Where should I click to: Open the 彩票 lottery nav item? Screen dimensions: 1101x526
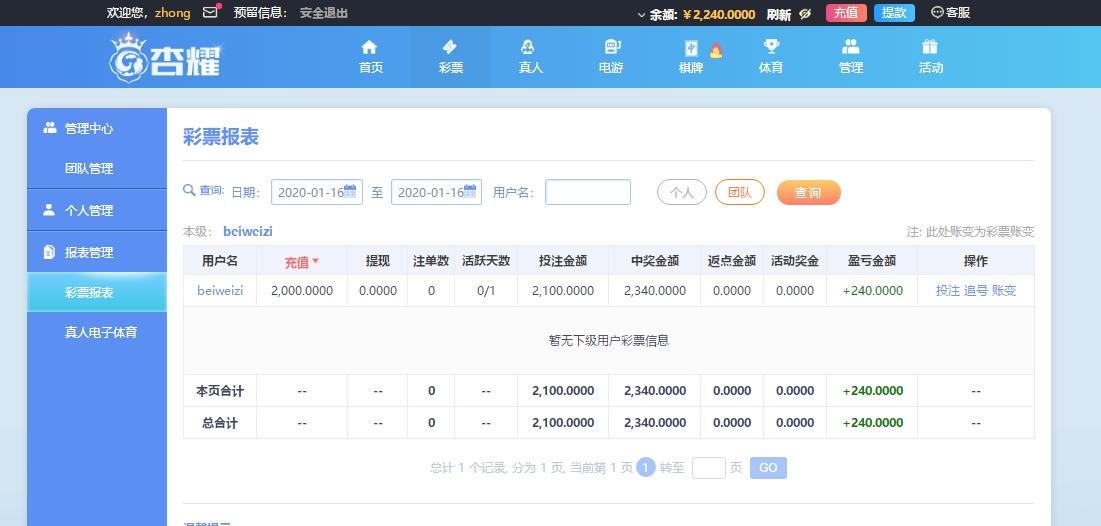(x=451, y=57)
